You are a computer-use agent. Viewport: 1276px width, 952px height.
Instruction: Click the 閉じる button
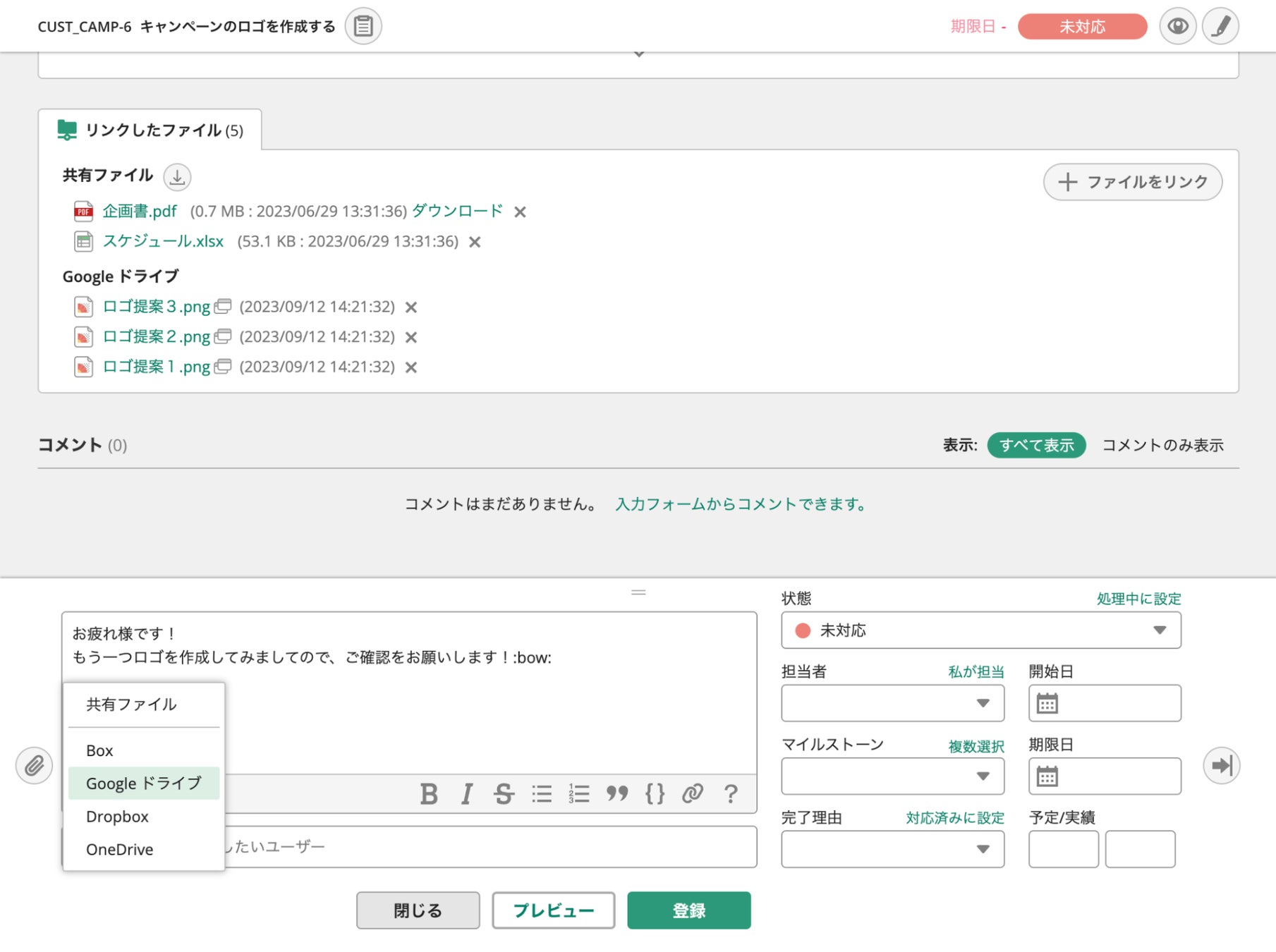(418, 910)
